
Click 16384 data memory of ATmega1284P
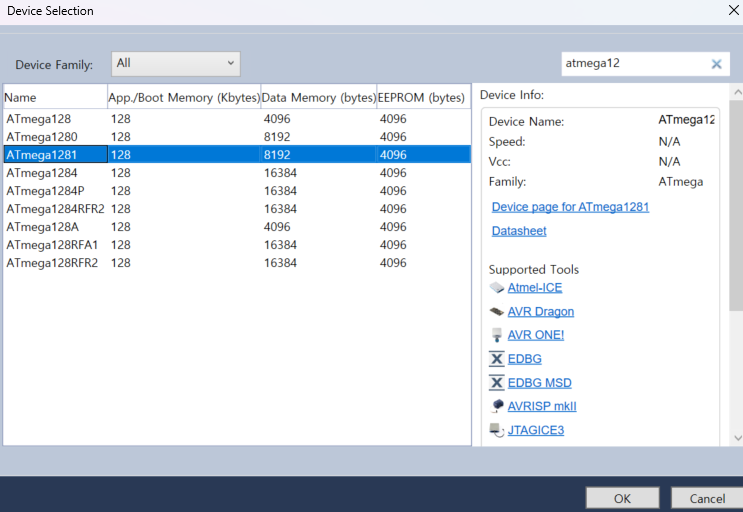coord(280,190)
